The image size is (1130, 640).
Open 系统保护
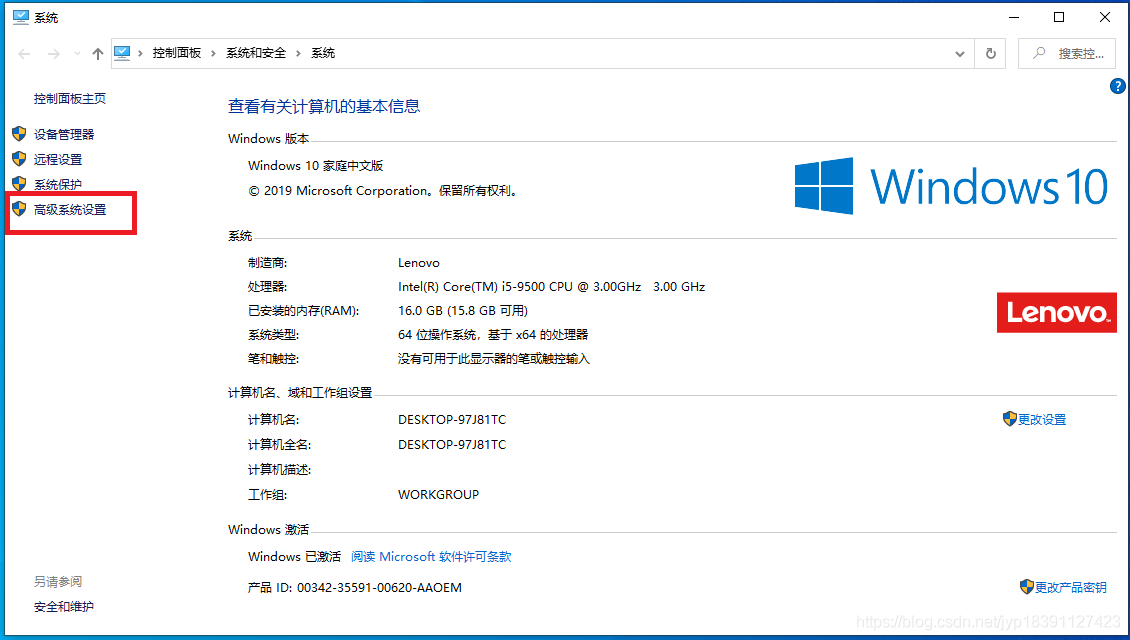click(58, 185)
